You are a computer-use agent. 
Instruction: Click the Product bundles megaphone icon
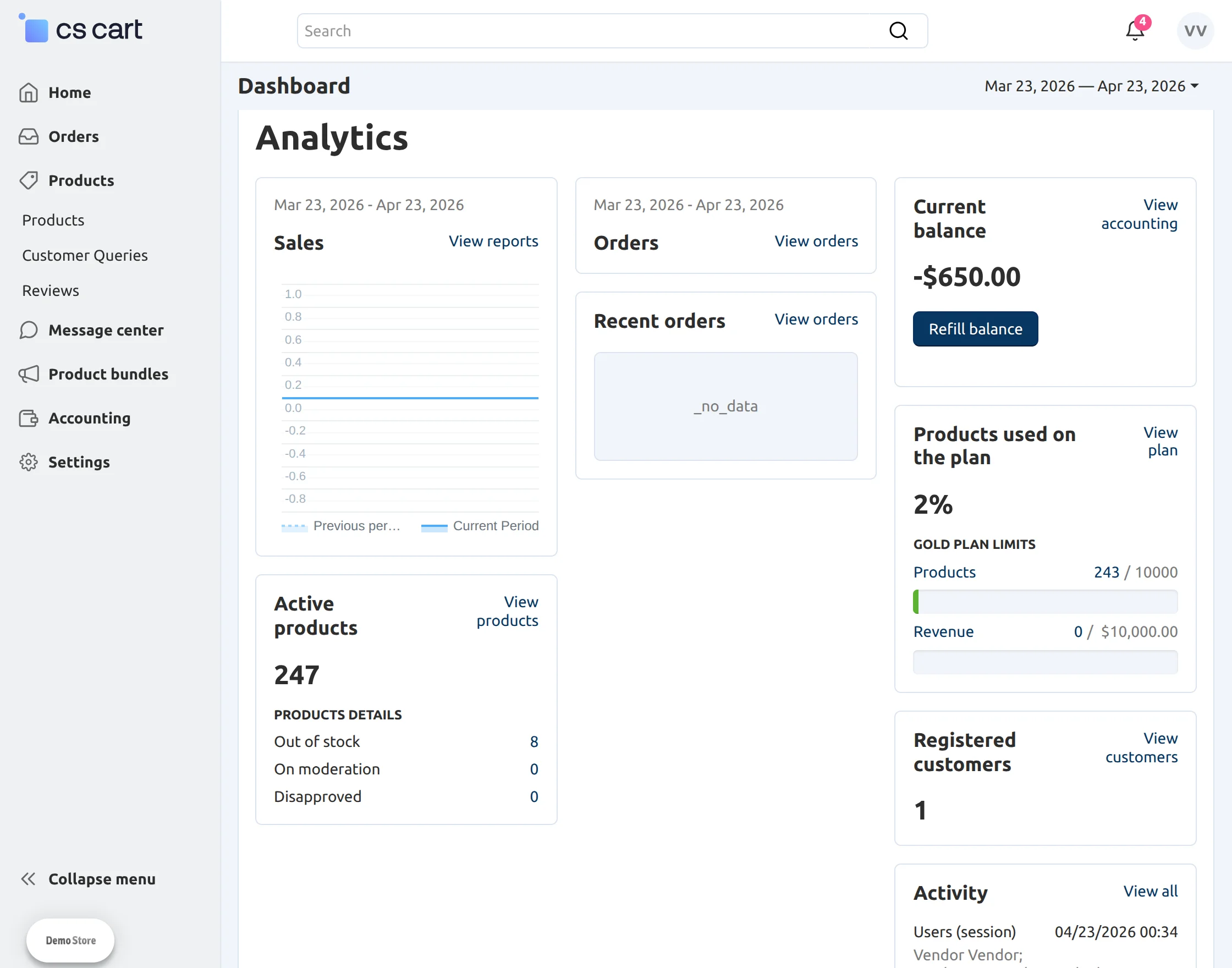(29, 374)
